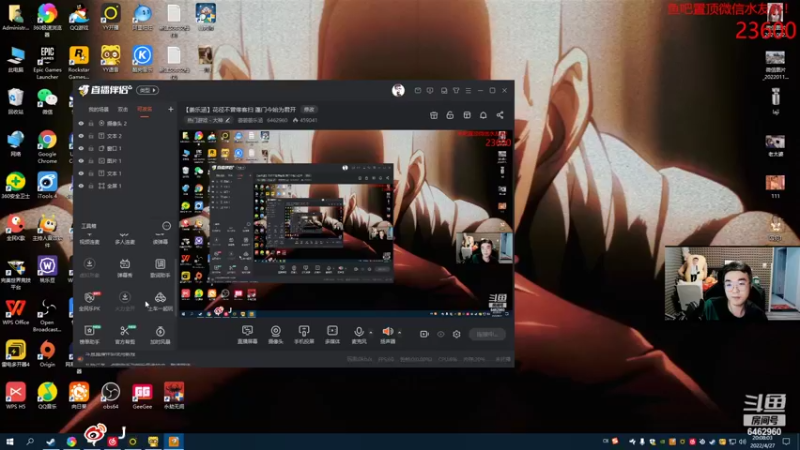800x450 pixels.
Task: Open the 视频连麦 tool
Action: 89,239
